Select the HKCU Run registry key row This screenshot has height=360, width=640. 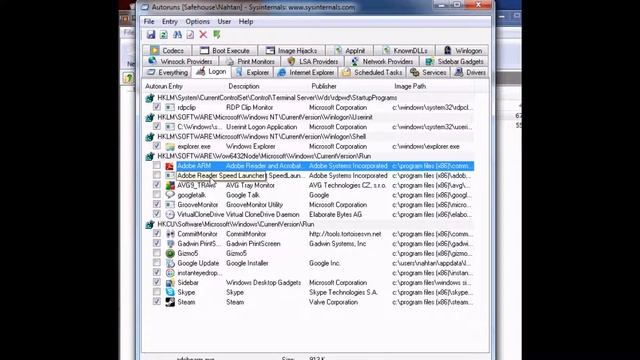309,224
